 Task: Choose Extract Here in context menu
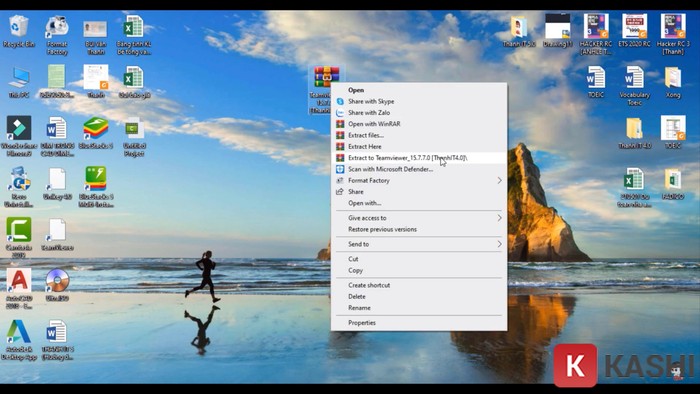tap(419, 146)
